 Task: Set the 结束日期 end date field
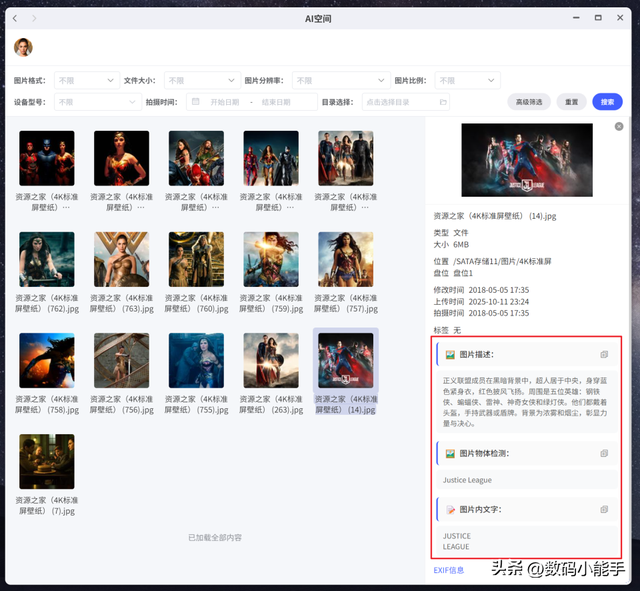(276, 102)
